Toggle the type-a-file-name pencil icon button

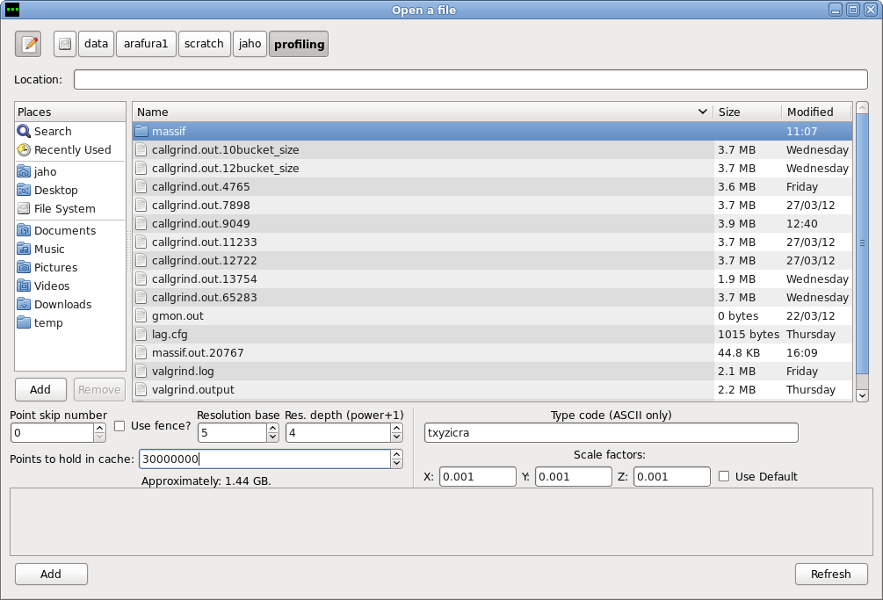28,44
